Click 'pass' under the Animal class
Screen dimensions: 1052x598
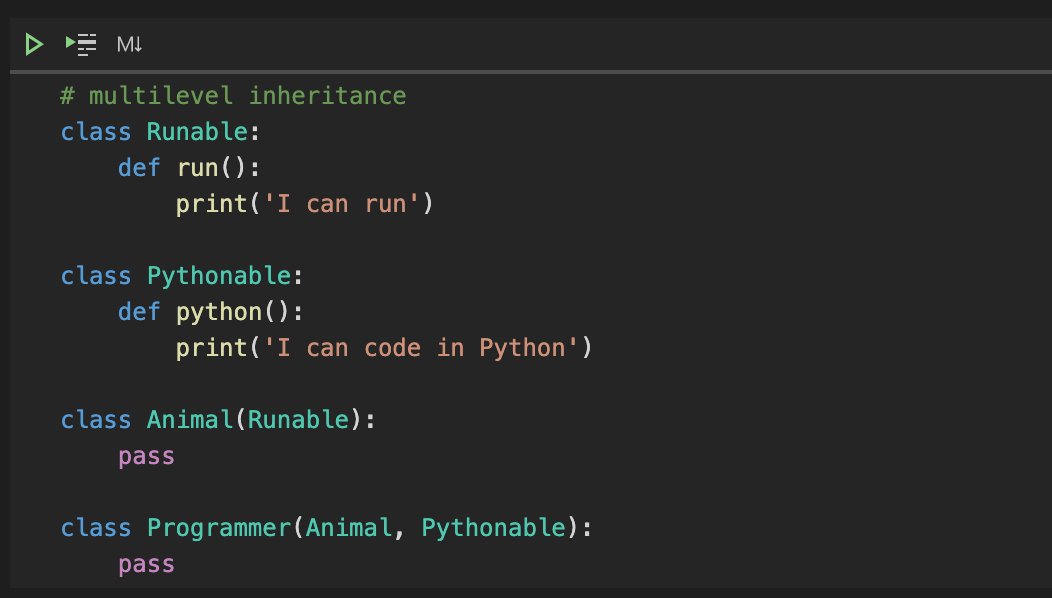click(146, 456)
